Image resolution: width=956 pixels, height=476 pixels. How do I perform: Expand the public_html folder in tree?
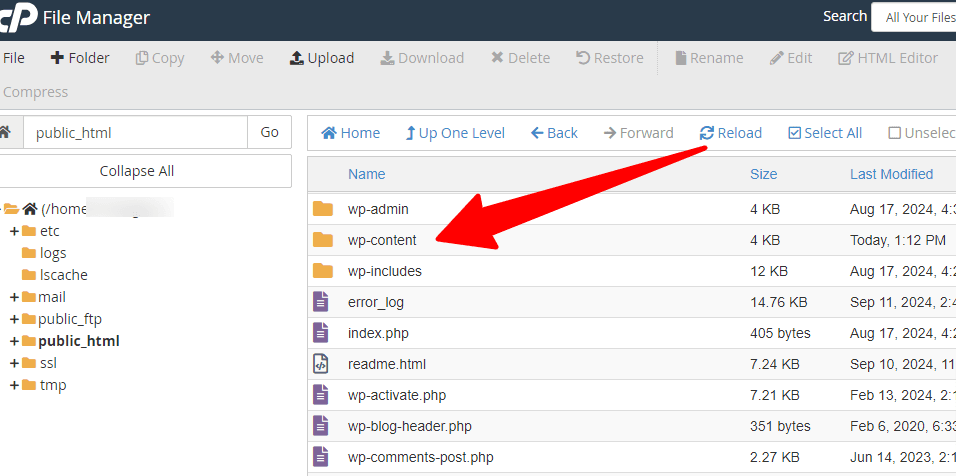[x=14, y=341]
